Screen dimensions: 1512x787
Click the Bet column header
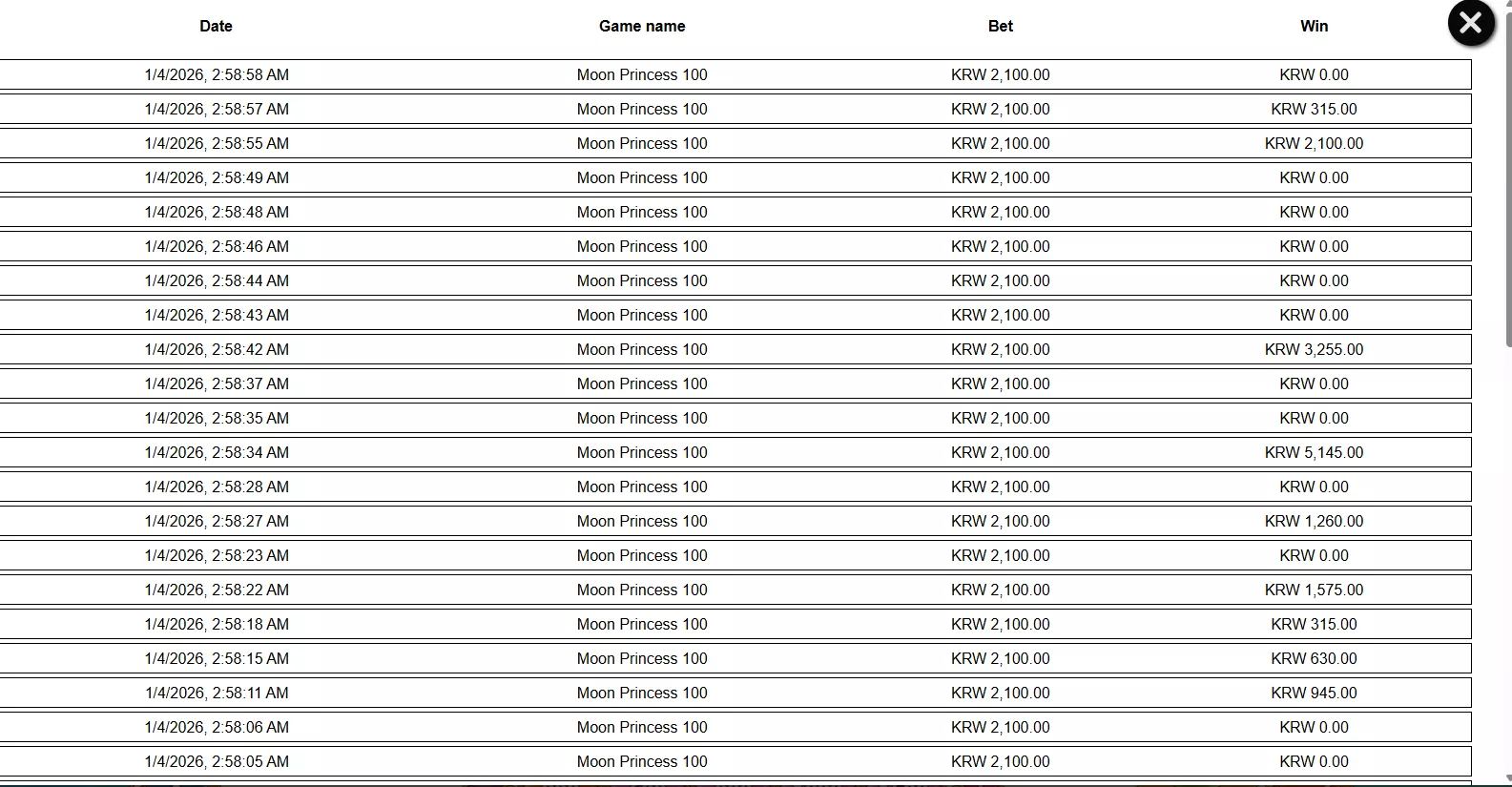pyautogui.click(x=1001, y=27)
